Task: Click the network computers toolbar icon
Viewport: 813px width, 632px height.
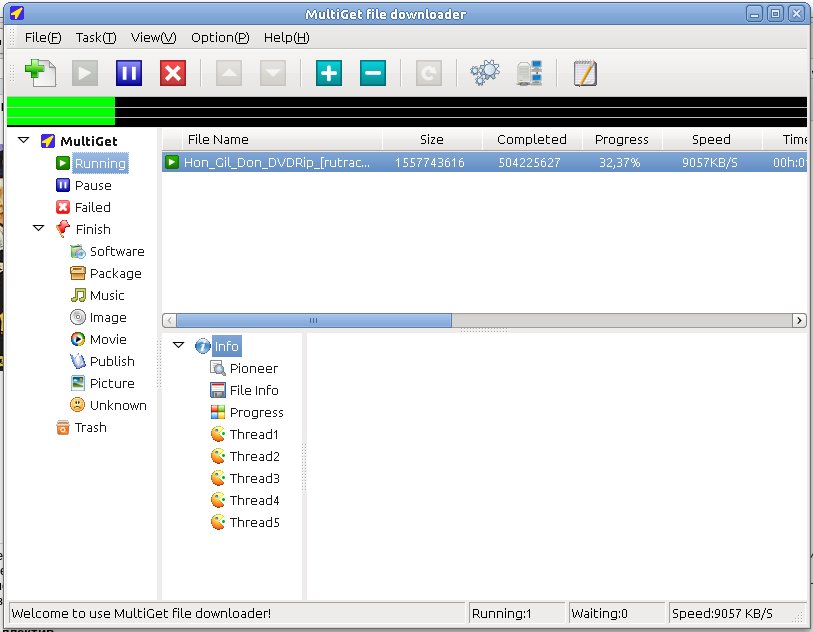Action: [x=529, y=73]
